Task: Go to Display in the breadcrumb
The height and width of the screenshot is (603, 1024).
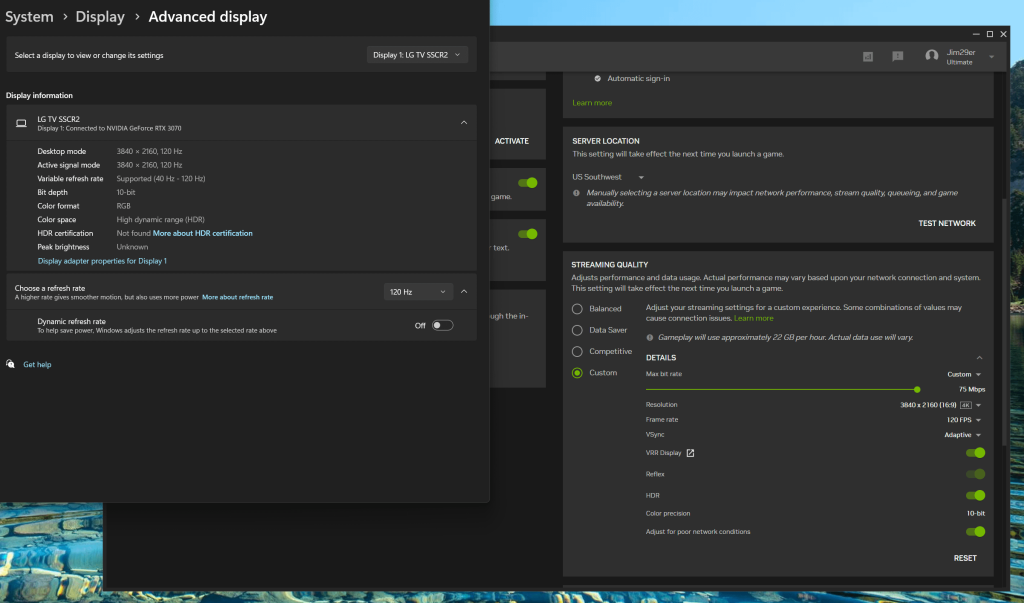Action: click(100, 16)
